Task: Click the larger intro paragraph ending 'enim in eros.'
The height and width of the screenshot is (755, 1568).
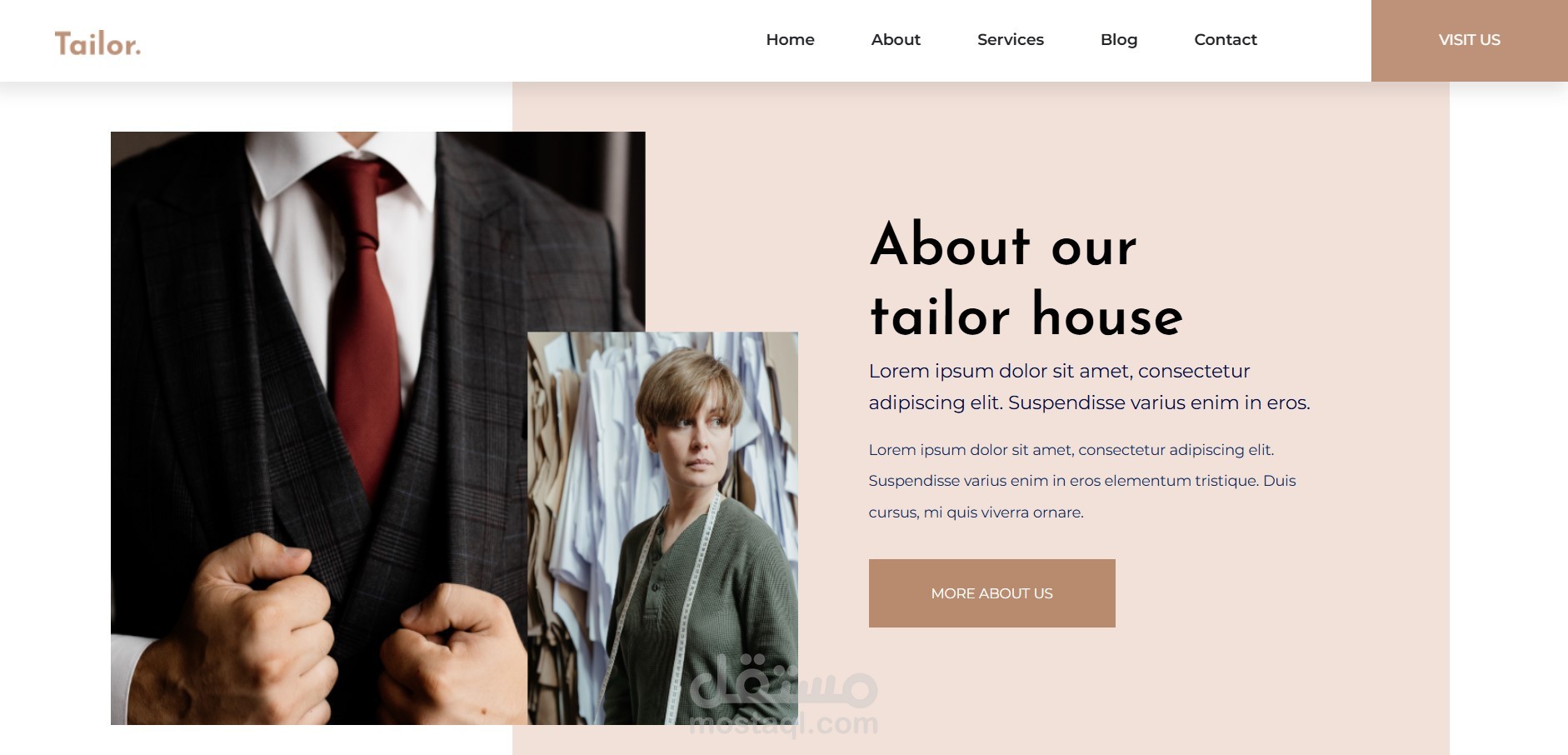Action: [1089, 387]
